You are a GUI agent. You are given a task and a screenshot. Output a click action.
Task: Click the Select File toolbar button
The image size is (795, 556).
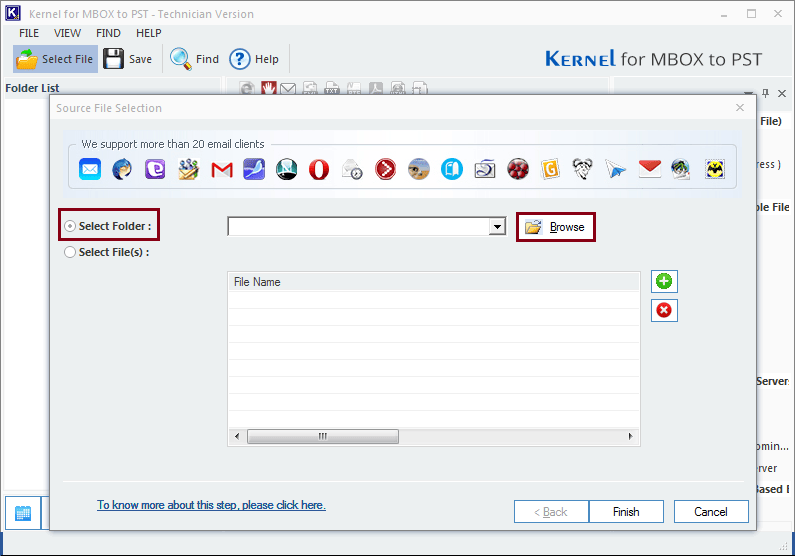pos(55,59)
